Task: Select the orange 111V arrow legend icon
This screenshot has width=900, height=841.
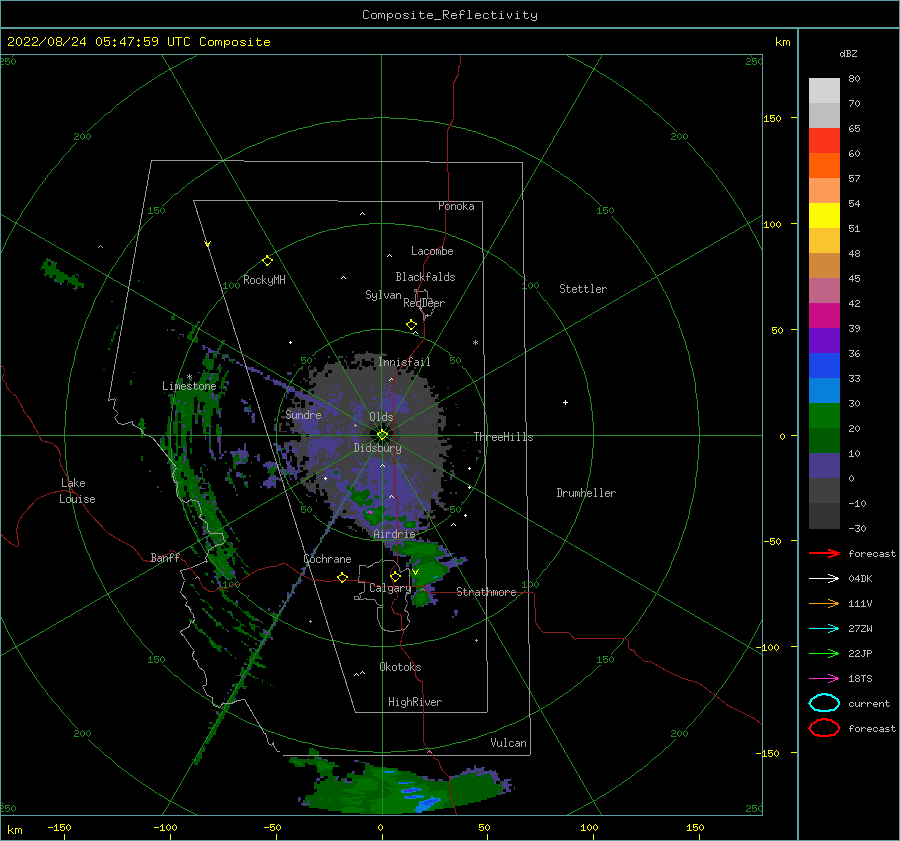Action: click(x=824, y=603)
